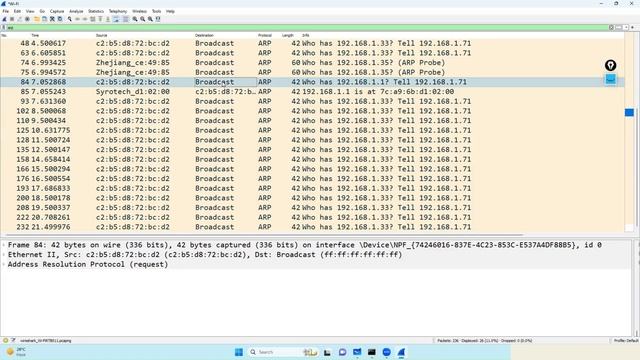This screenshot has height=360, width=640.
Task: Select packet 232 at time 21.499976
Action: click(312, 227)
